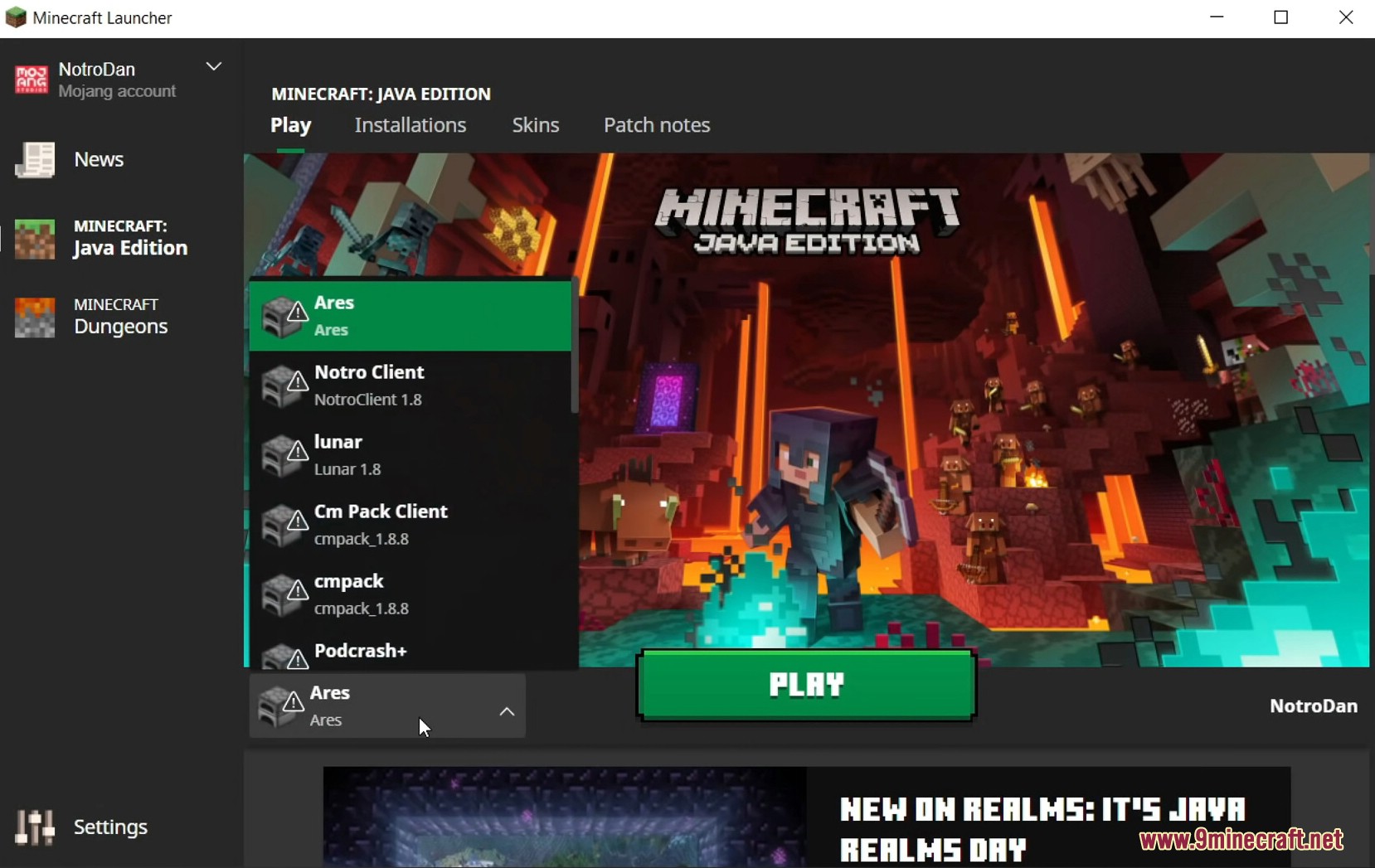Screen dimensions: 1375x868
Task: Select Notro Client installation entry
Action: coord(410,386)
